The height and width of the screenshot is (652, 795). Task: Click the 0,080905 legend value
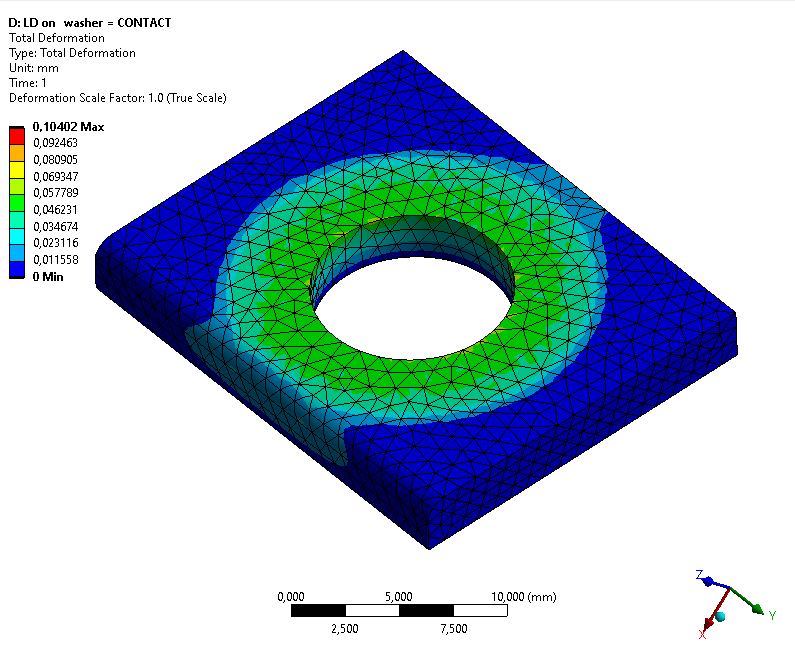pos(55,160)
